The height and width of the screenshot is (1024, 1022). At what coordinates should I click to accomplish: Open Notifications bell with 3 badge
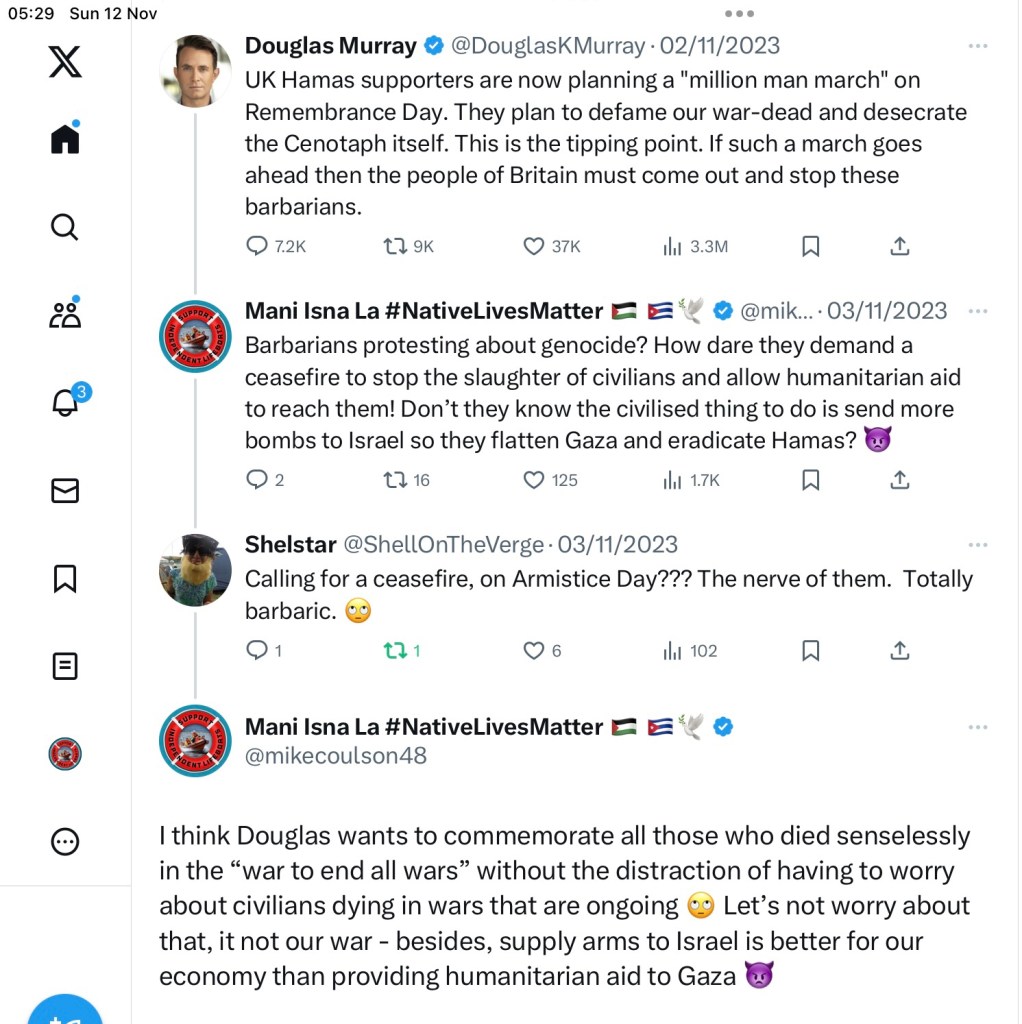[66, 402]
